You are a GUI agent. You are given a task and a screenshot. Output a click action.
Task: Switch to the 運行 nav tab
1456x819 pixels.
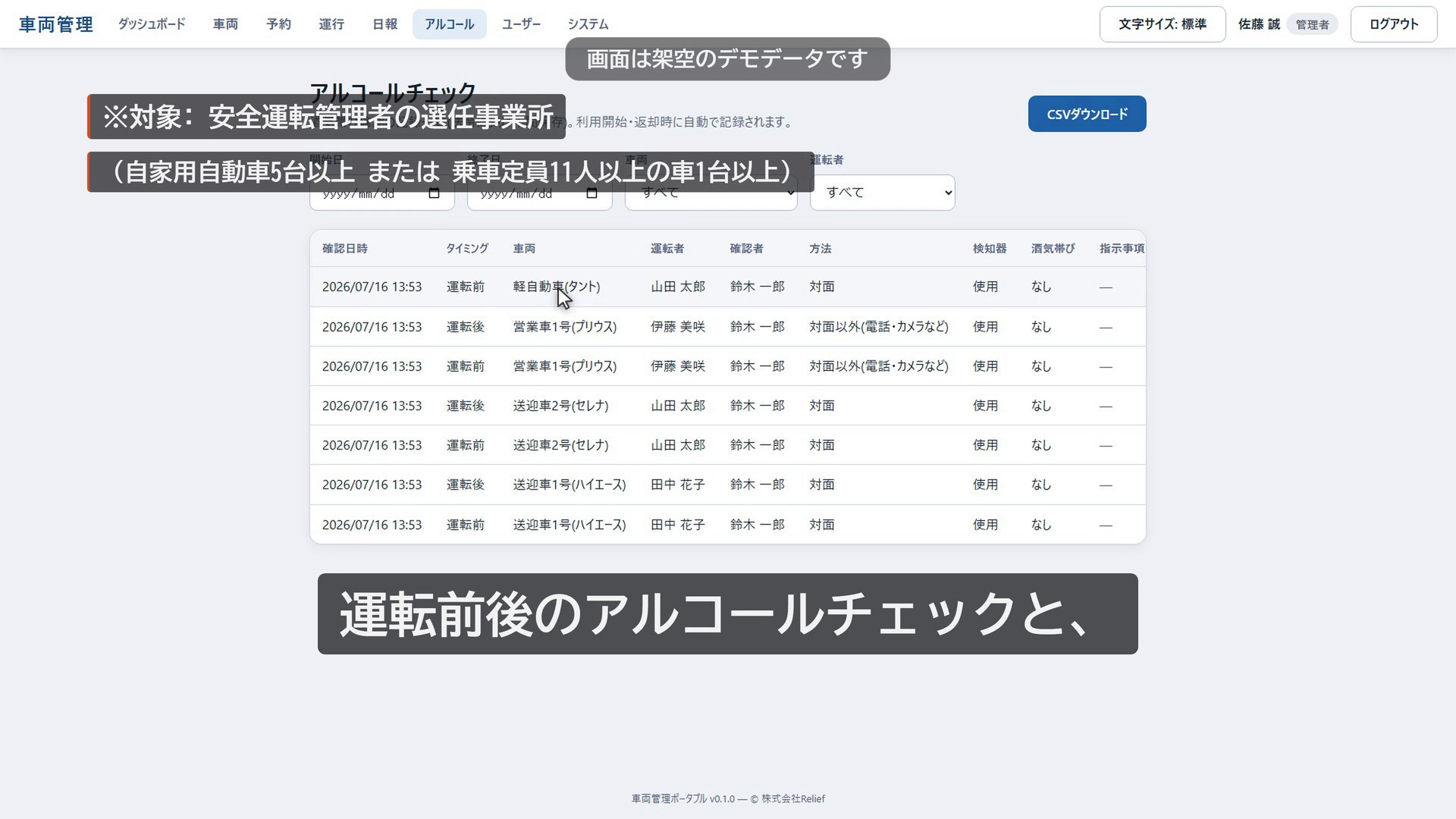[x=331, y=24]
